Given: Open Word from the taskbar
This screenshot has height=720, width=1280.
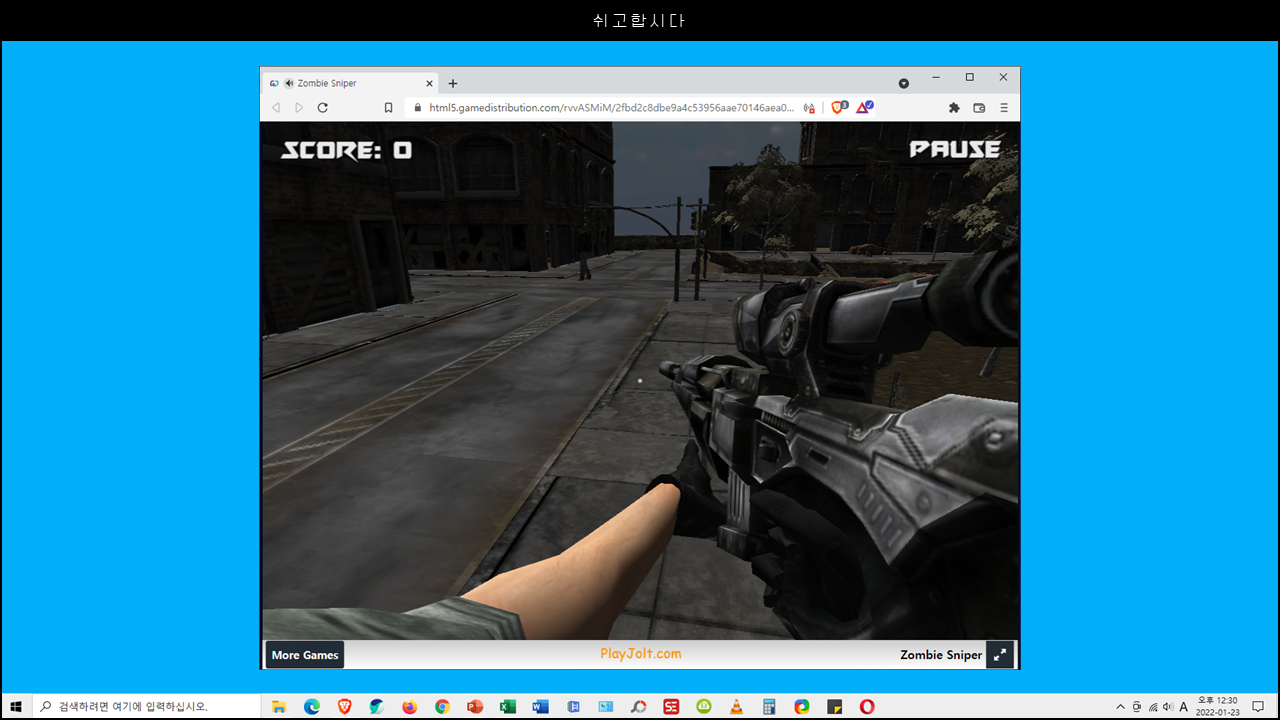Looking at the screenshot, I should click(540, 706).
